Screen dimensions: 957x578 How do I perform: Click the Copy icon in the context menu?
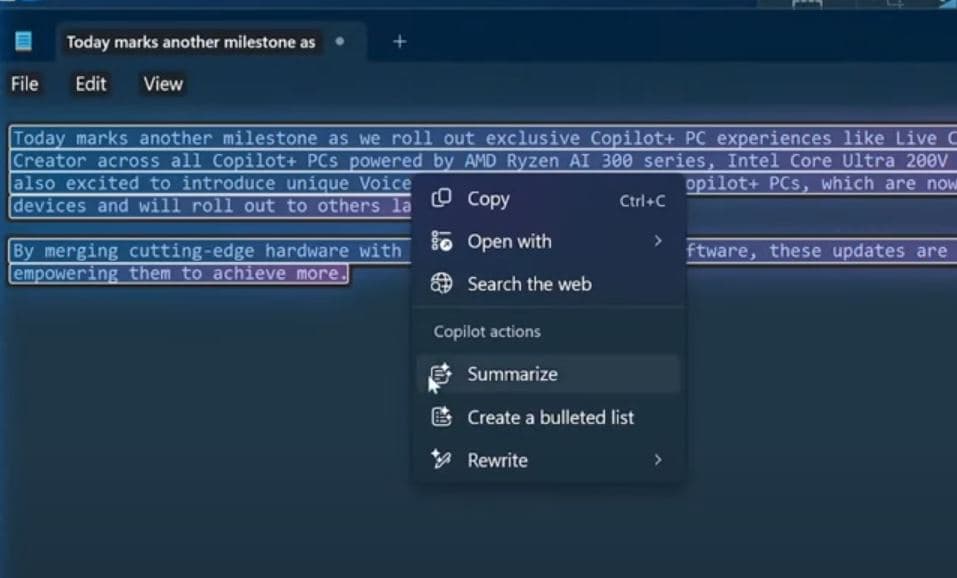pos(441,199)
